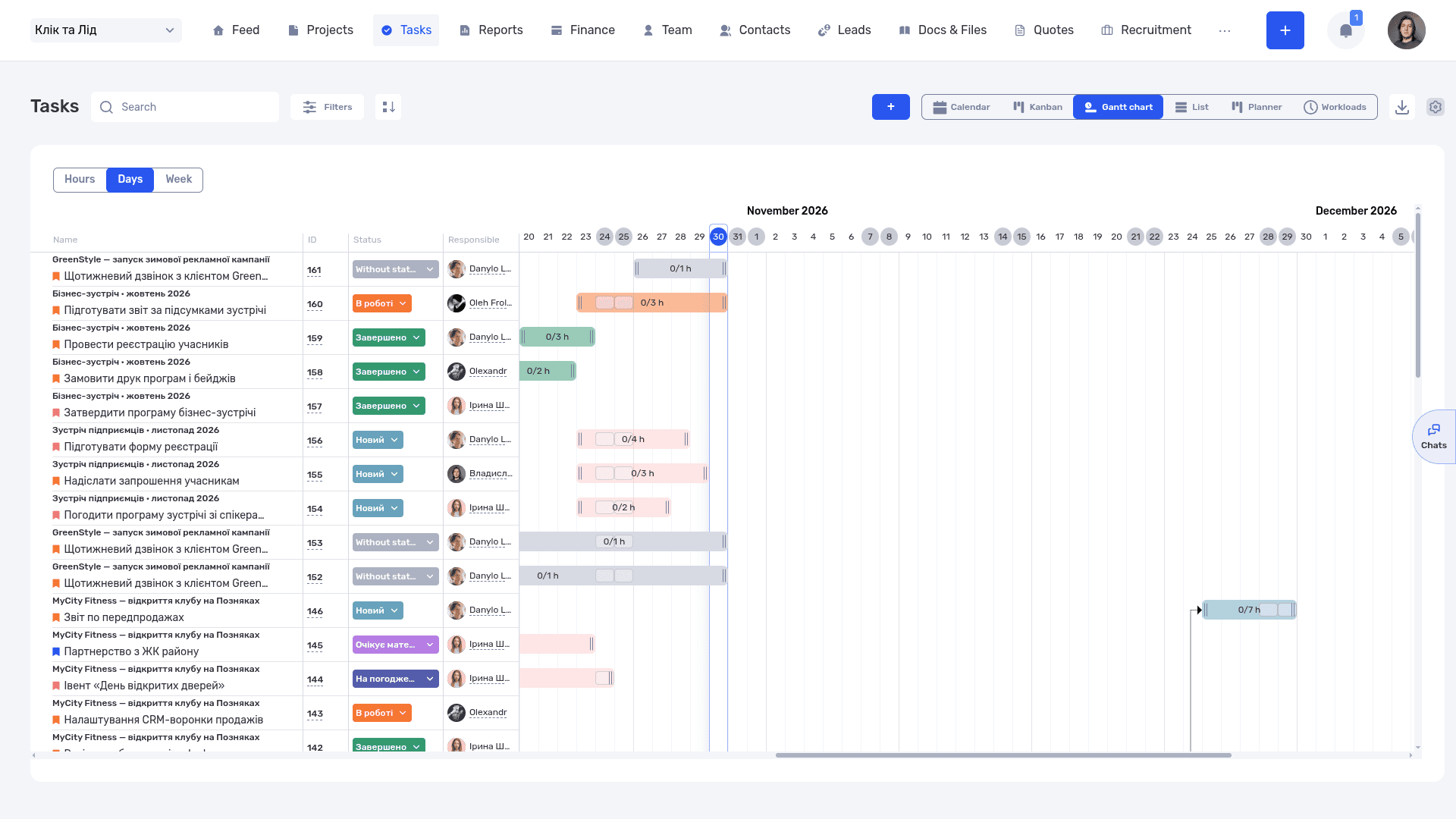
Task: Select the Days time scale
Action: (x=130, y=180)
